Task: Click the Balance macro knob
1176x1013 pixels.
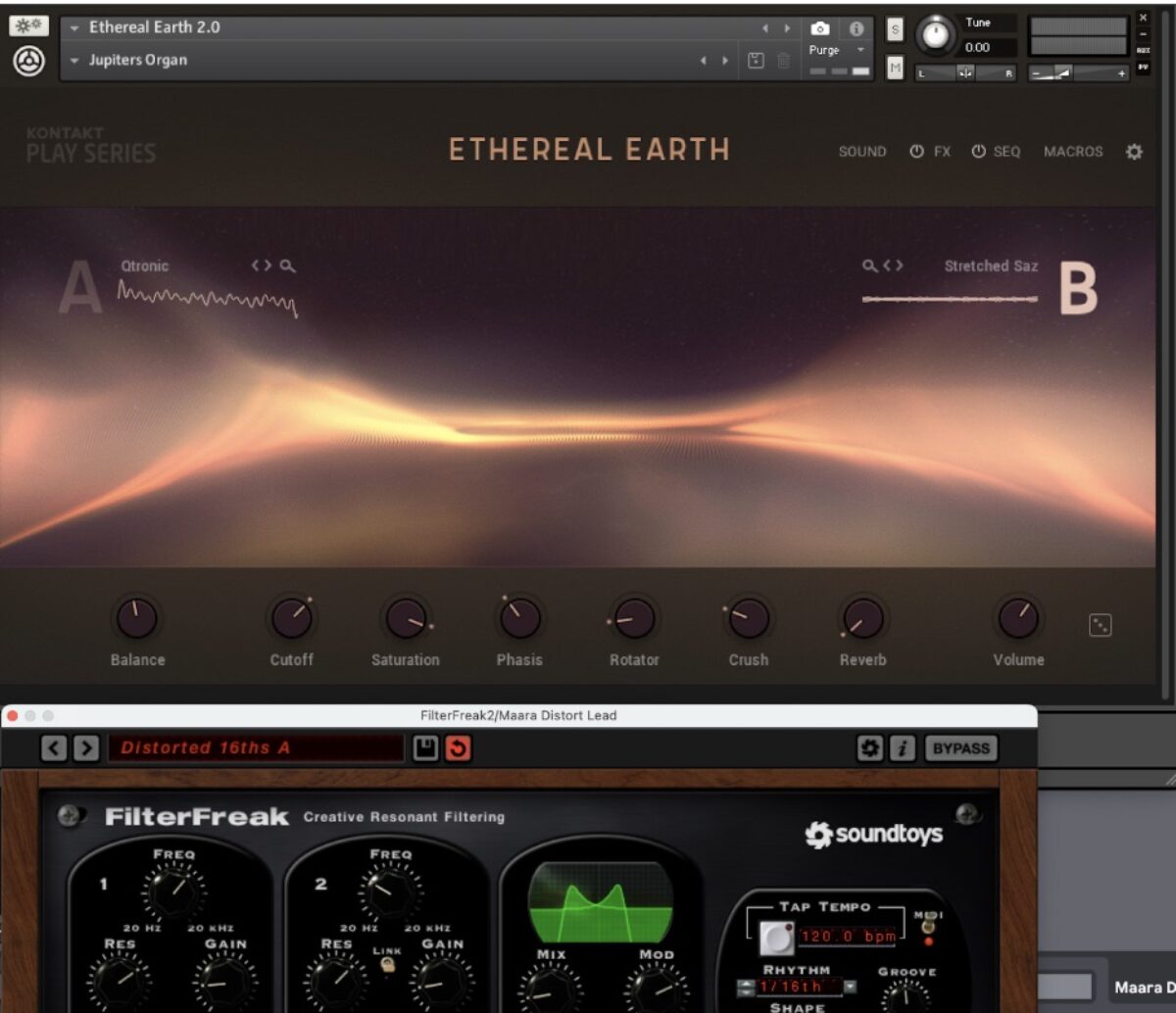Action: tap(136, 619)
